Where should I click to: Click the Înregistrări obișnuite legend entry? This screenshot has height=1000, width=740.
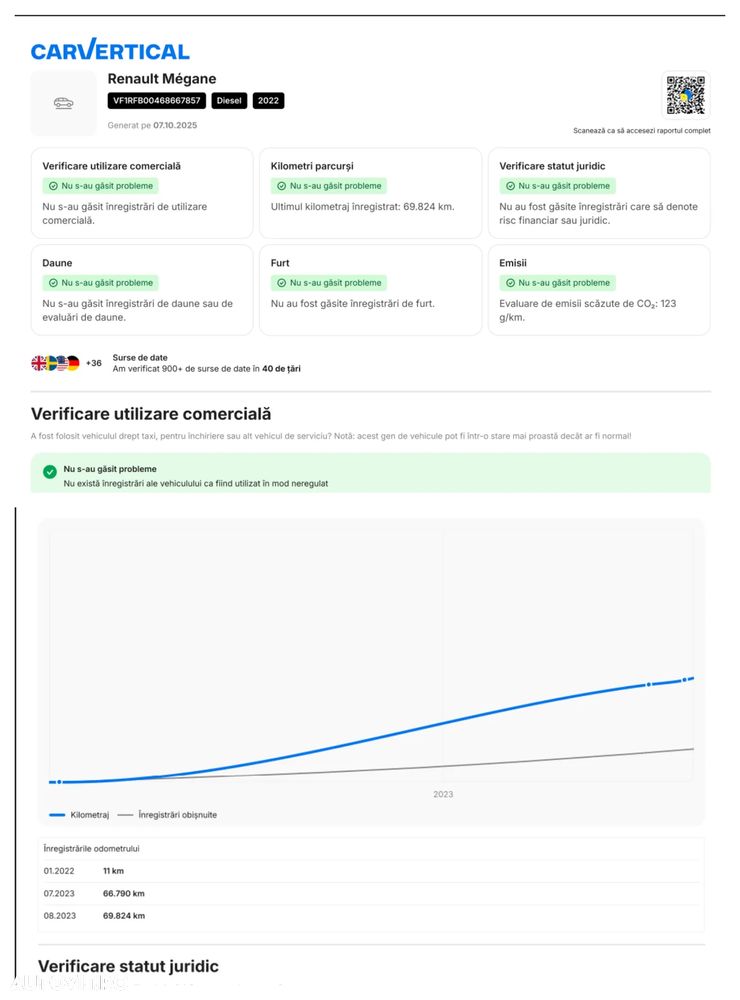point(168,815)
